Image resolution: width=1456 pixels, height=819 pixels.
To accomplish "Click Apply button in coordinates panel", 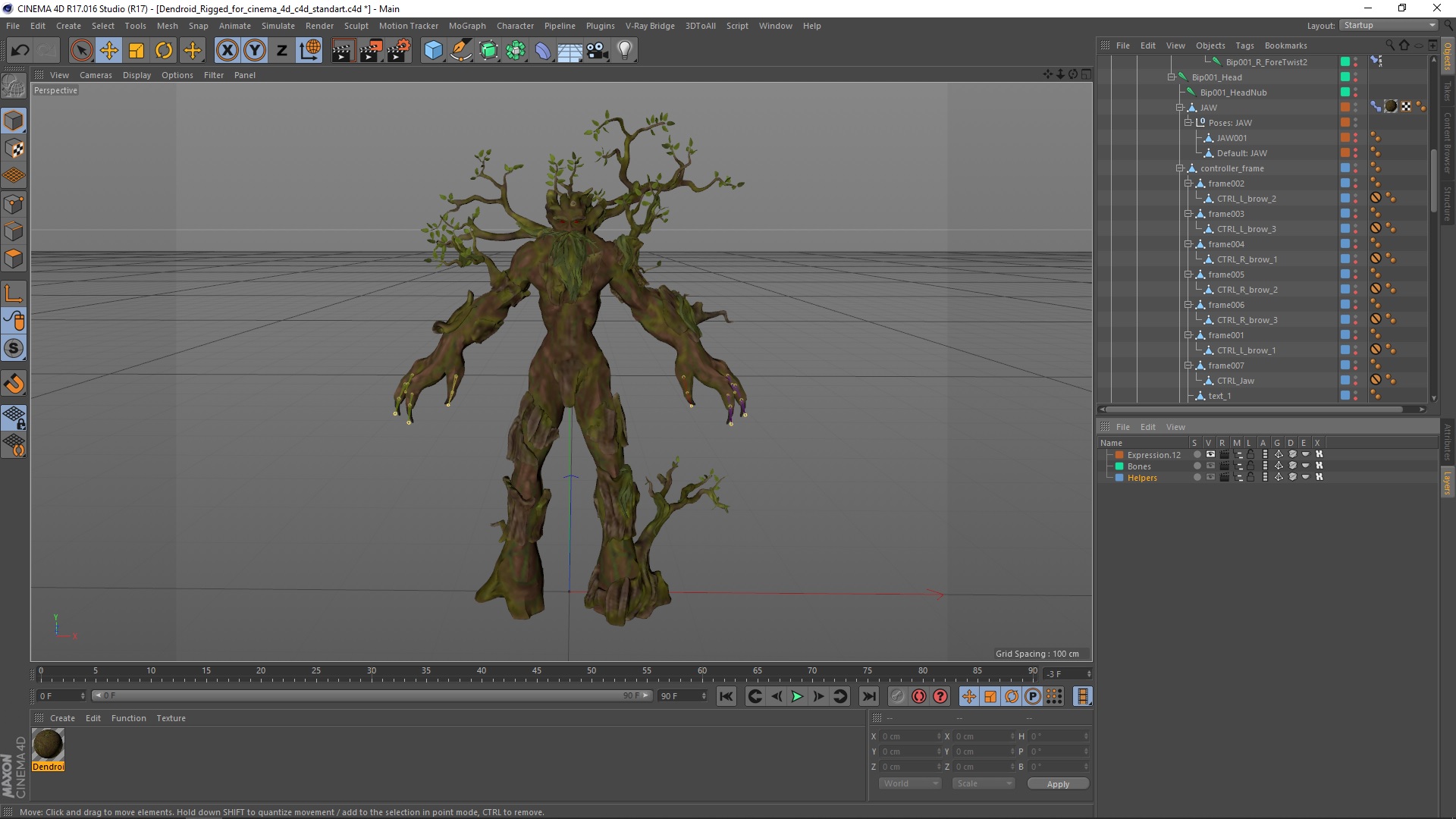I will tap(1058, 783).
